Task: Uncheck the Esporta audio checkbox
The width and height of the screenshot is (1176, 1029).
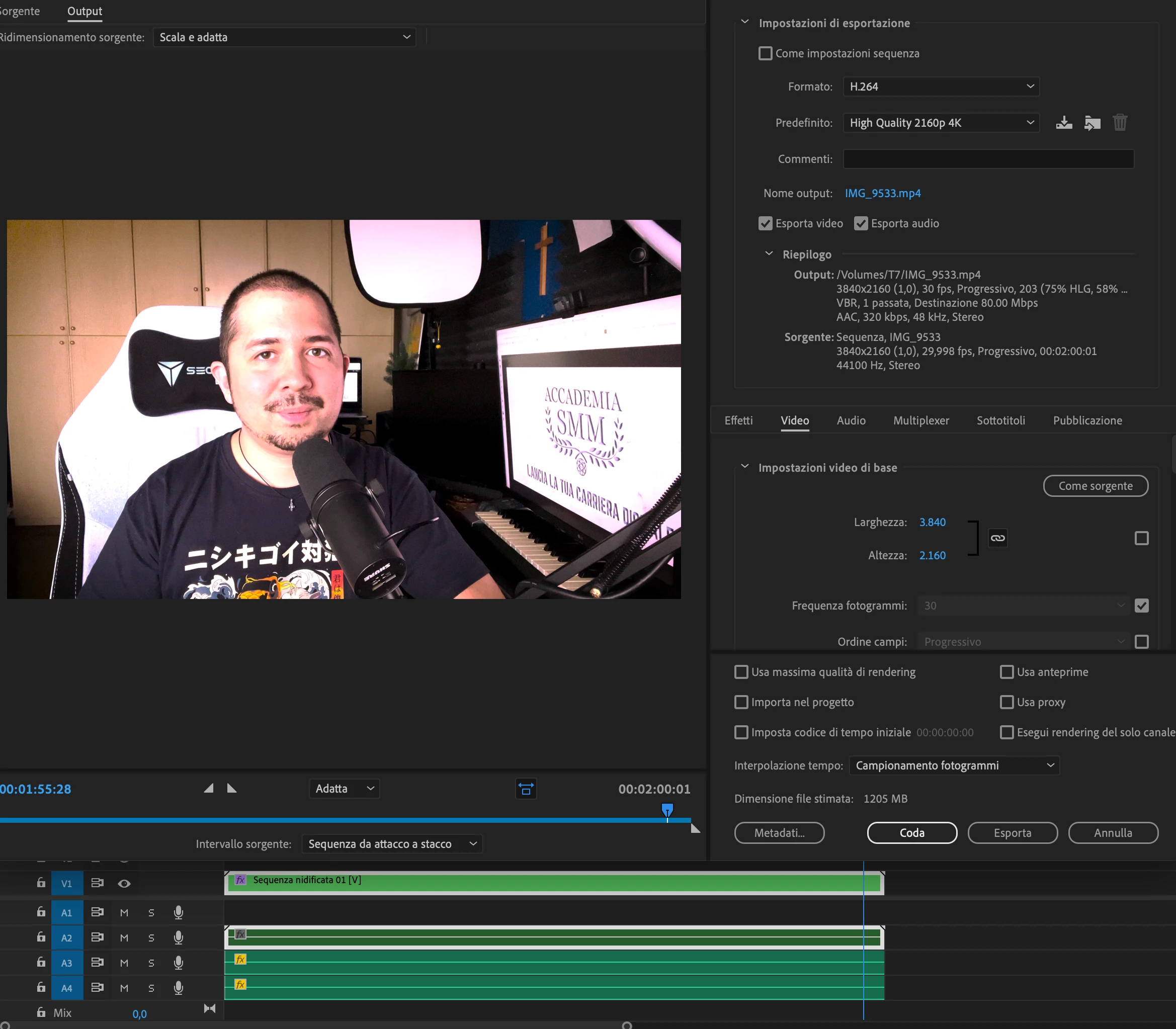Action: point(860,223)
